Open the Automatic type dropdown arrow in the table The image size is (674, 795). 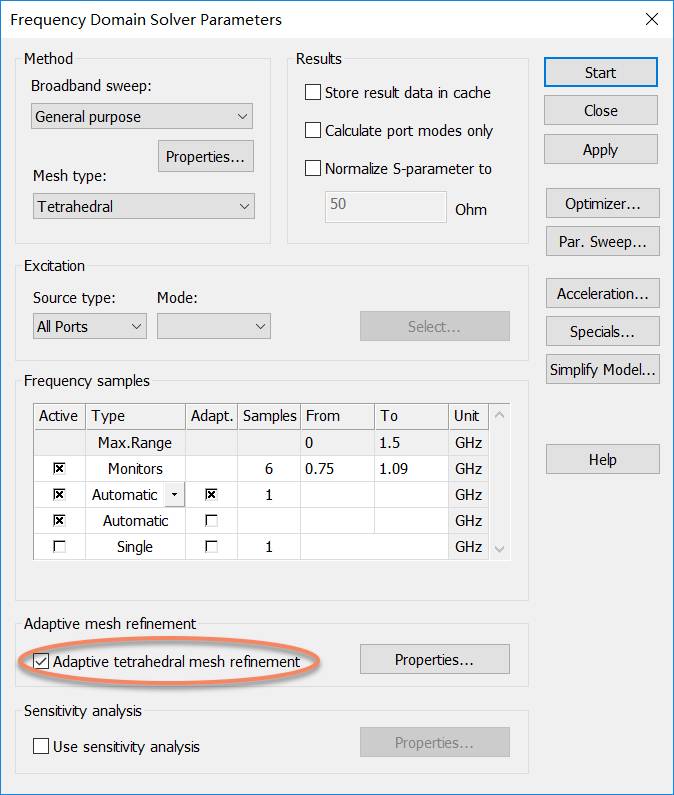[x=174, y=494]
